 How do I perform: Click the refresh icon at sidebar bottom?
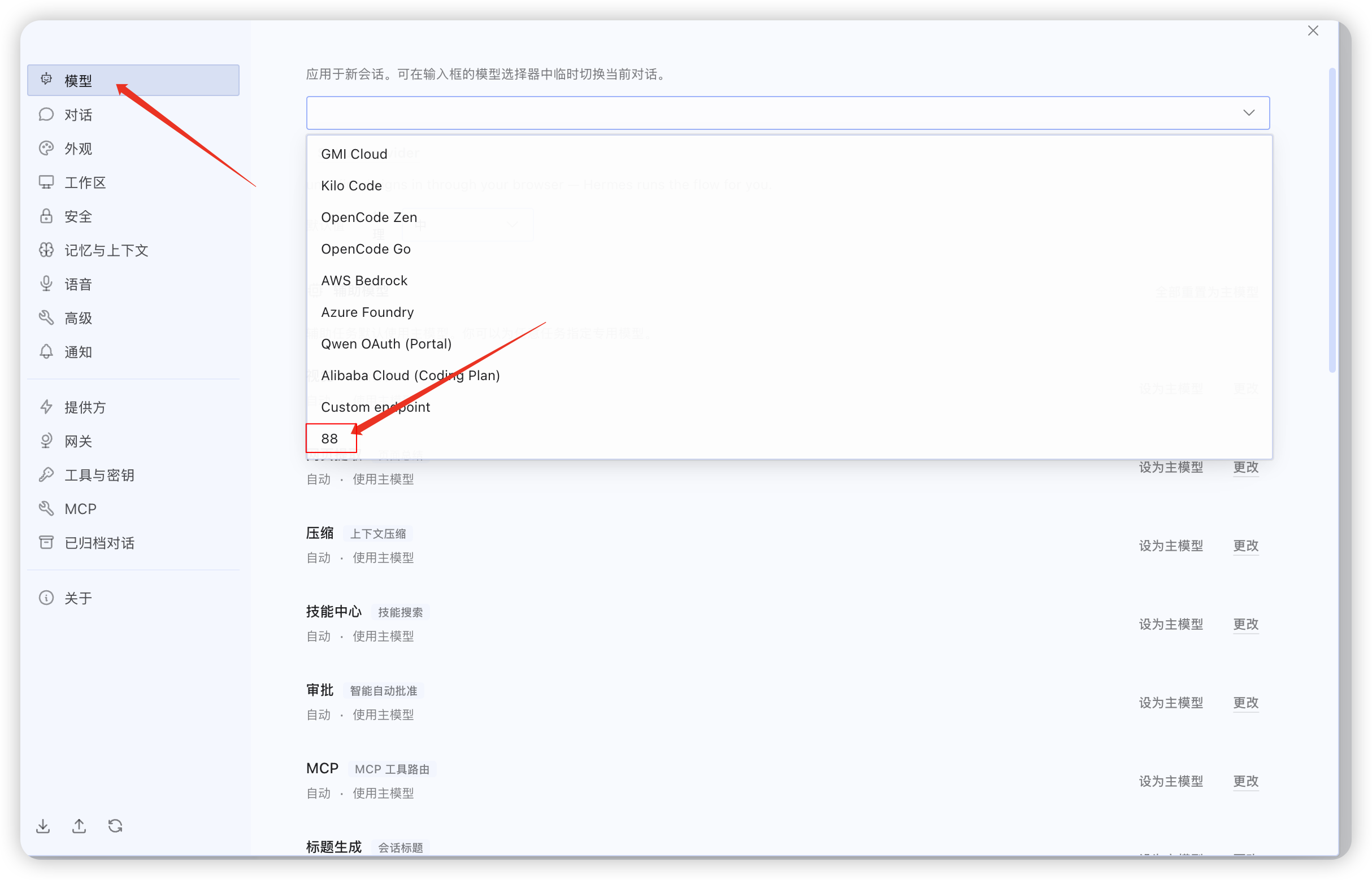click(x=115, y=827)
